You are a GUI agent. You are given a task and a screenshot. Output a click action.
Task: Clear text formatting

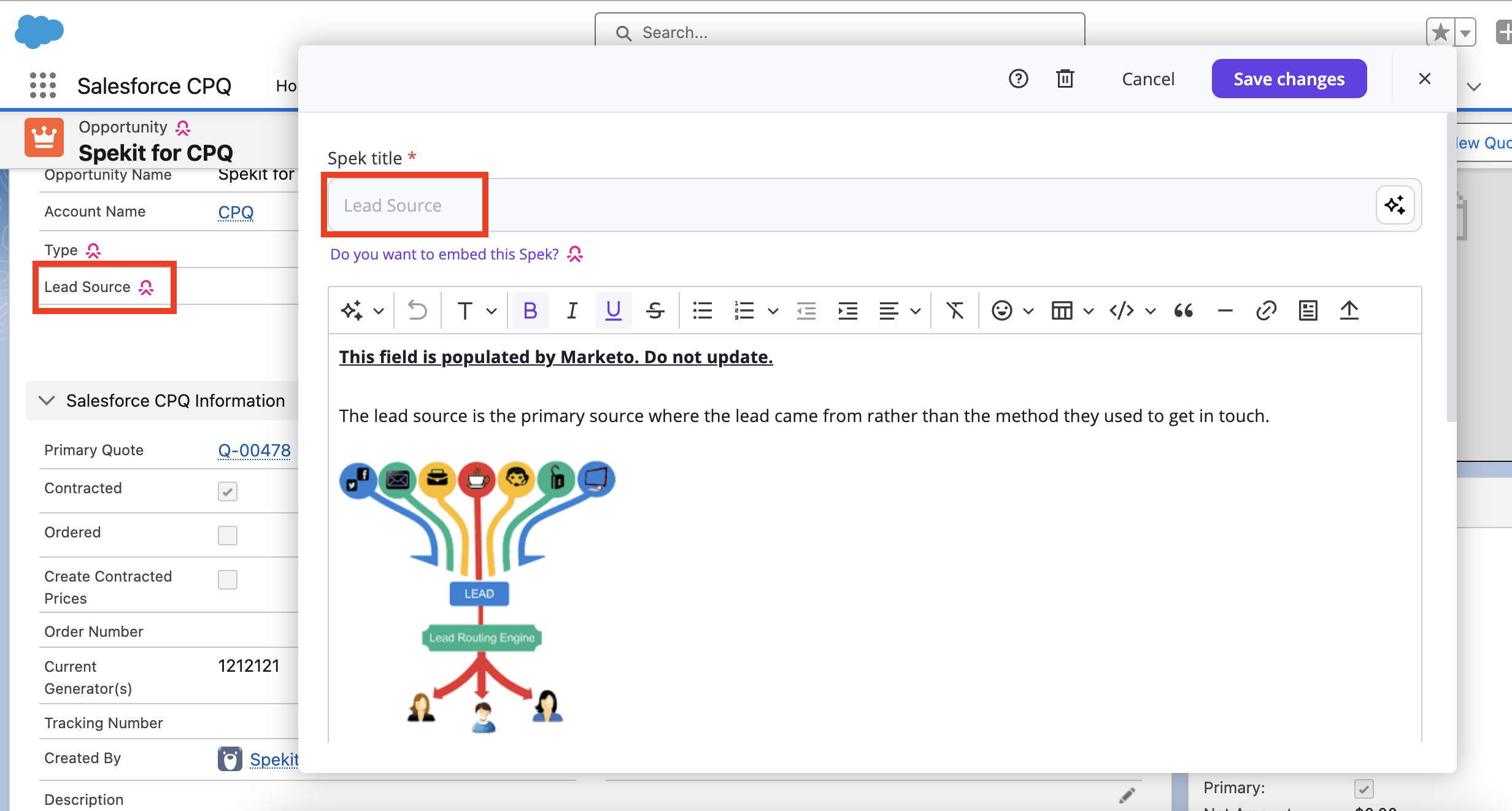(955, 310)
